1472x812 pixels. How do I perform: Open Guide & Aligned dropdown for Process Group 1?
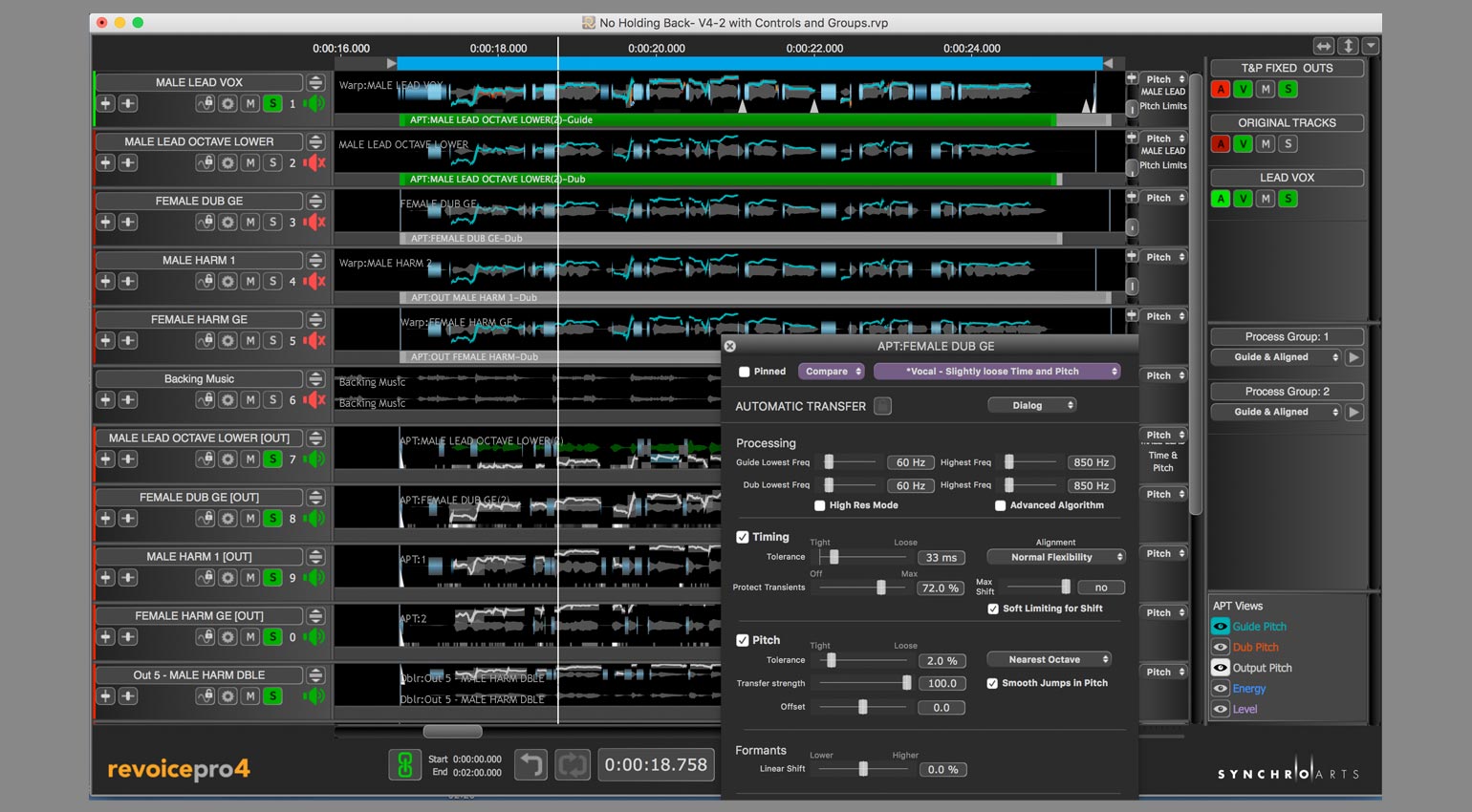pos(1275,357)
